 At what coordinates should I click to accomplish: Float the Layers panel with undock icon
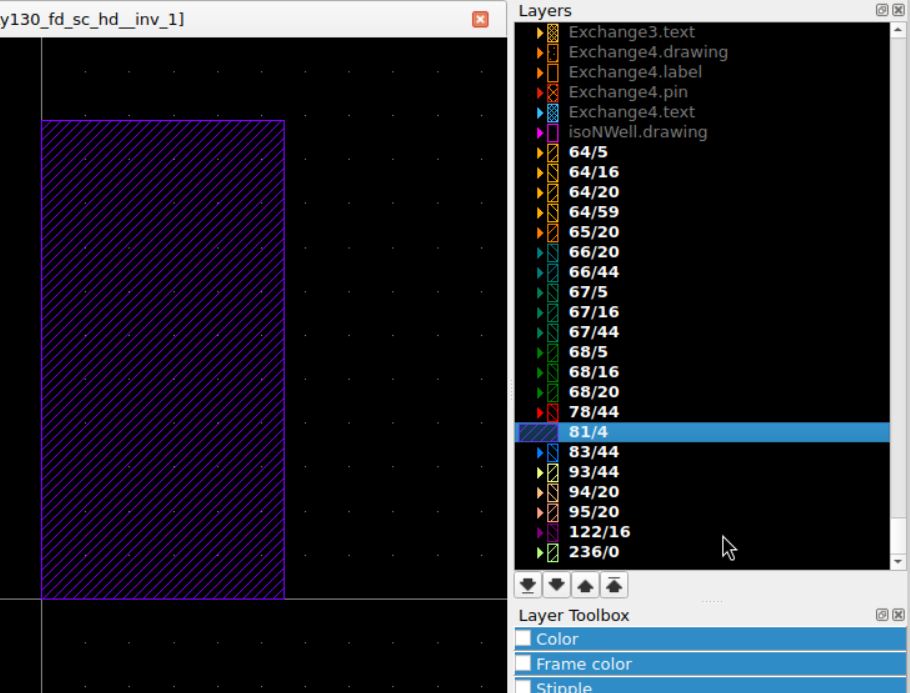click(882, 10)
